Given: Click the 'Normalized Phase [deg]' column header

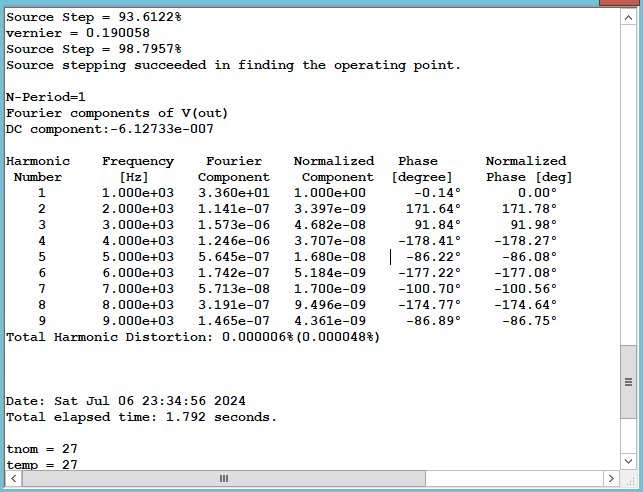Looking at the screenshot, I should click(529, 169).
